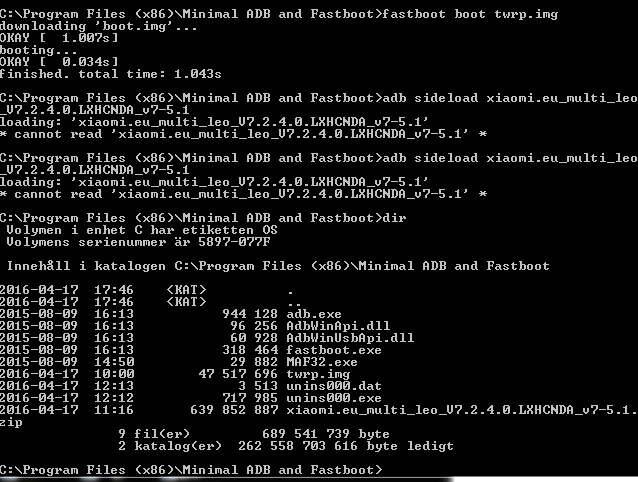
Task: Click the 'Innehåll i katalogen' heading line
Action: tap(278, 266)
